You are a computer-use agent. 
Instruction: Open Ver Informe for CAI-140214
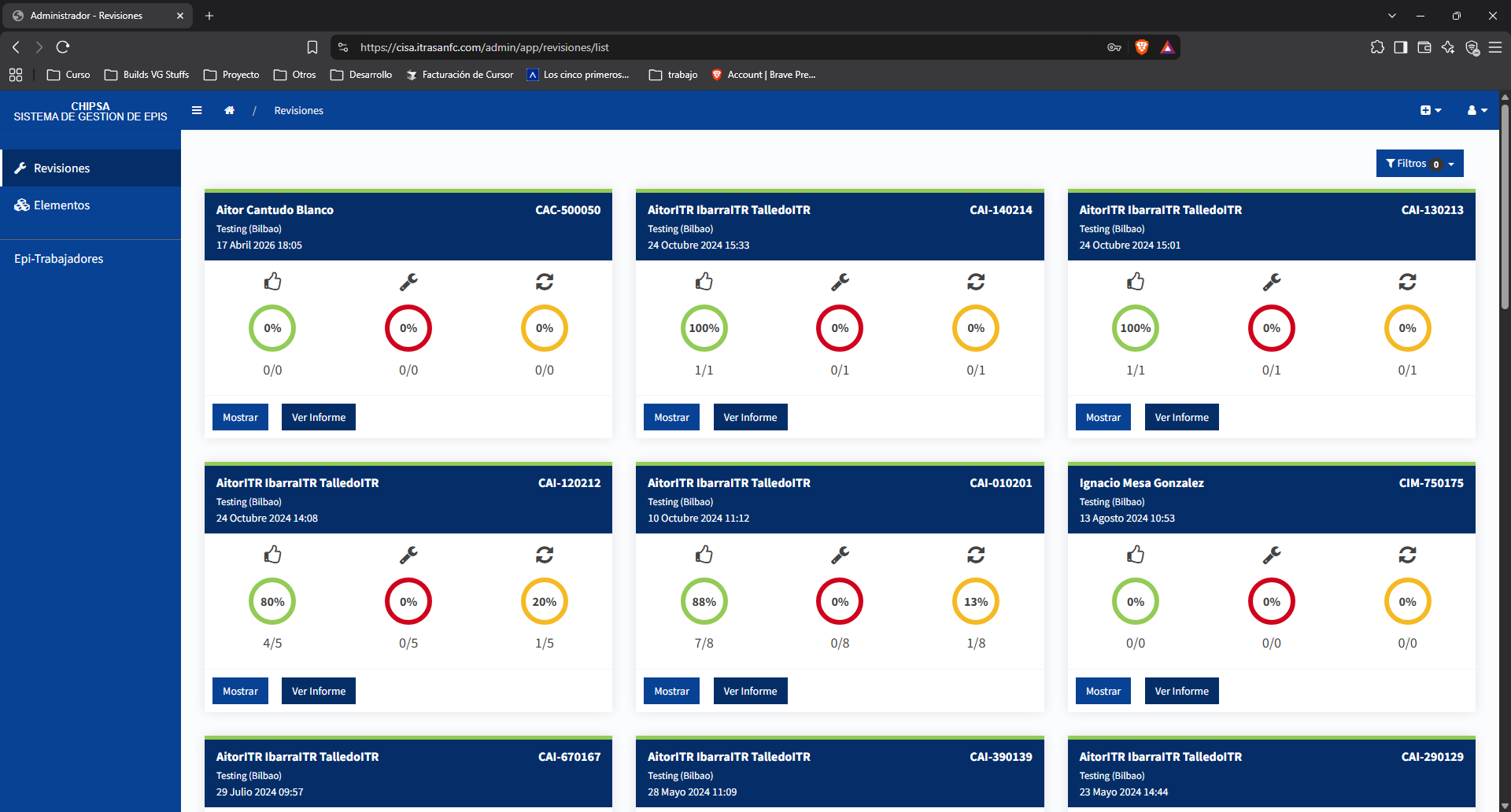pyautogui.click(x=750, y=417)
